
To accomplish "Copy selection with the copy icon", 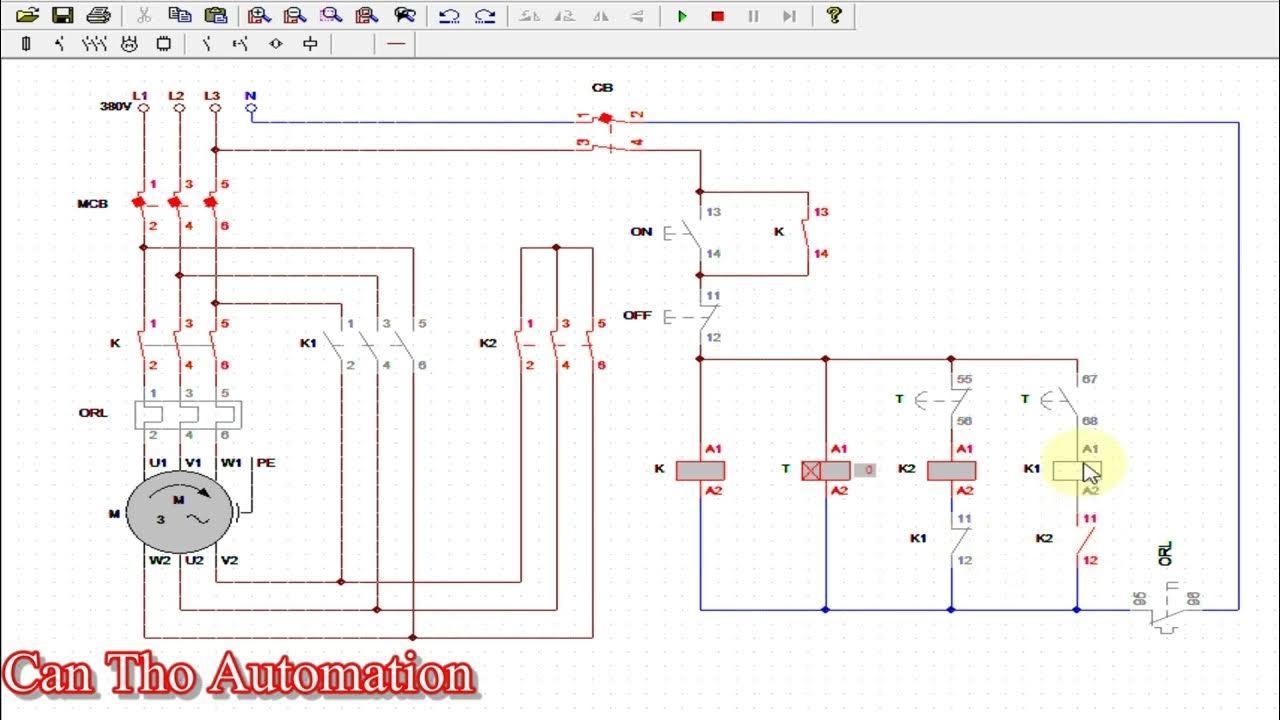I will [x=179, y=15].
